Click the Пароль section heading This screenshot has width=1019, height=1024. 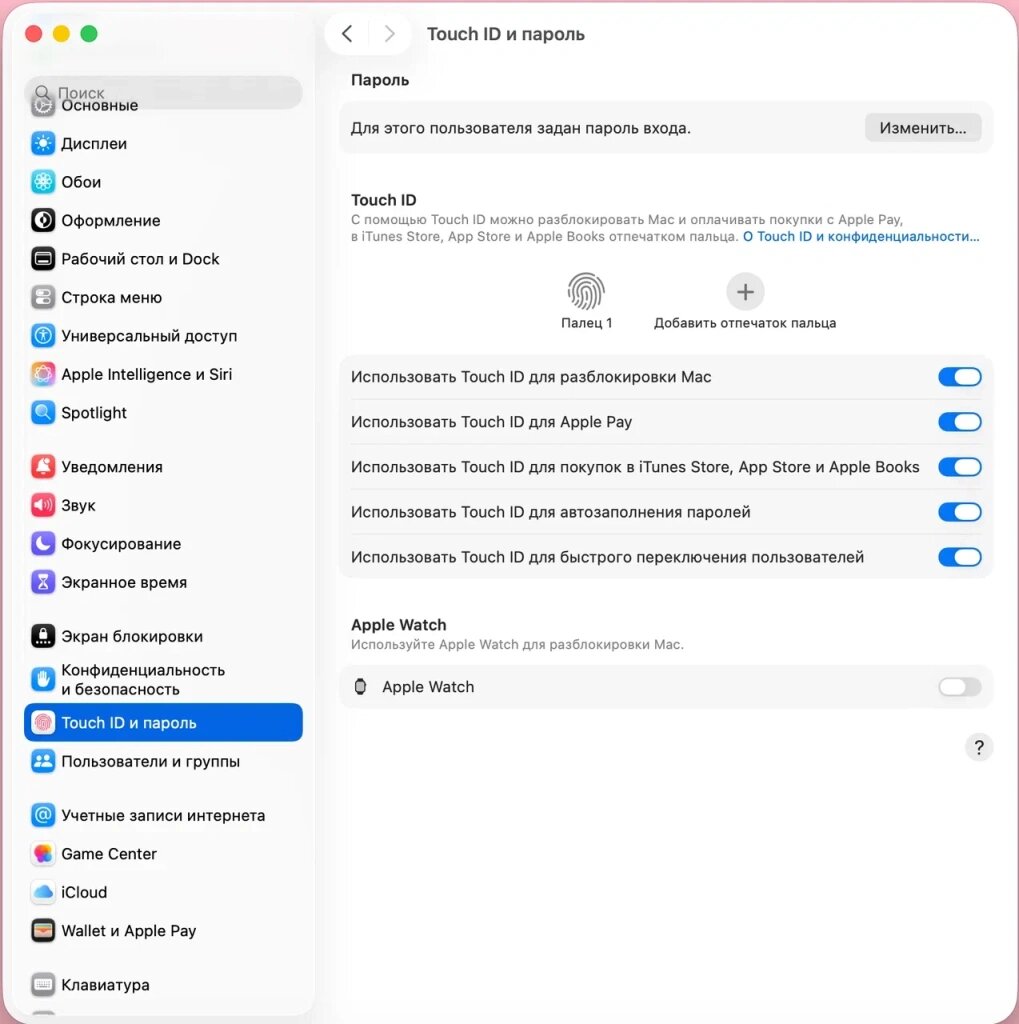[x=380, y=80]
